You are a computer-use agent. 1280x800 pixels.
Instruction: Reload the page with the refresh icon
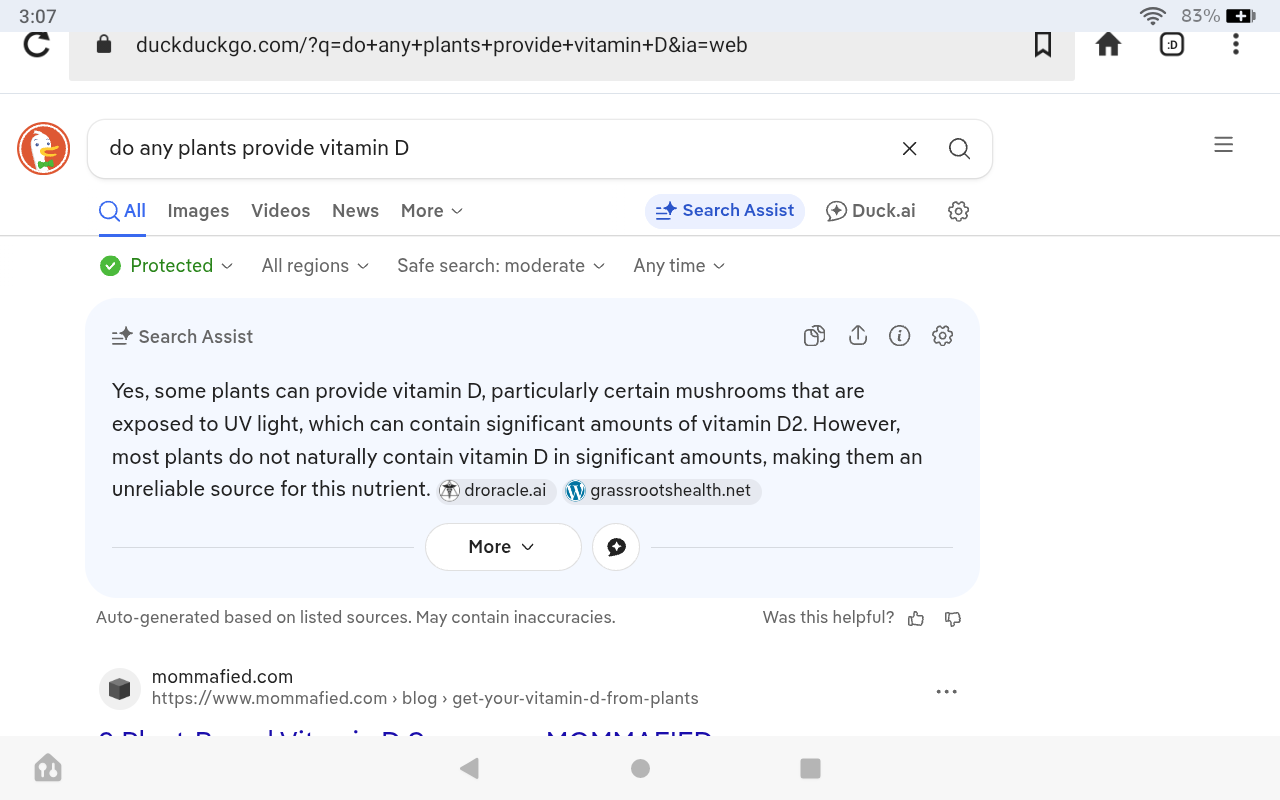click(37, 45)
